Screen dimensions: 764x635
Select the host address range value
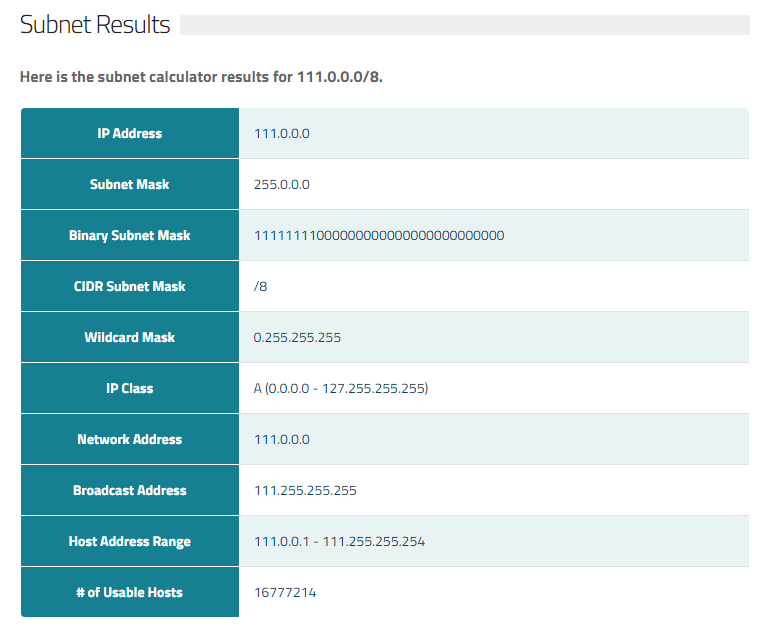tap(339, 542)
